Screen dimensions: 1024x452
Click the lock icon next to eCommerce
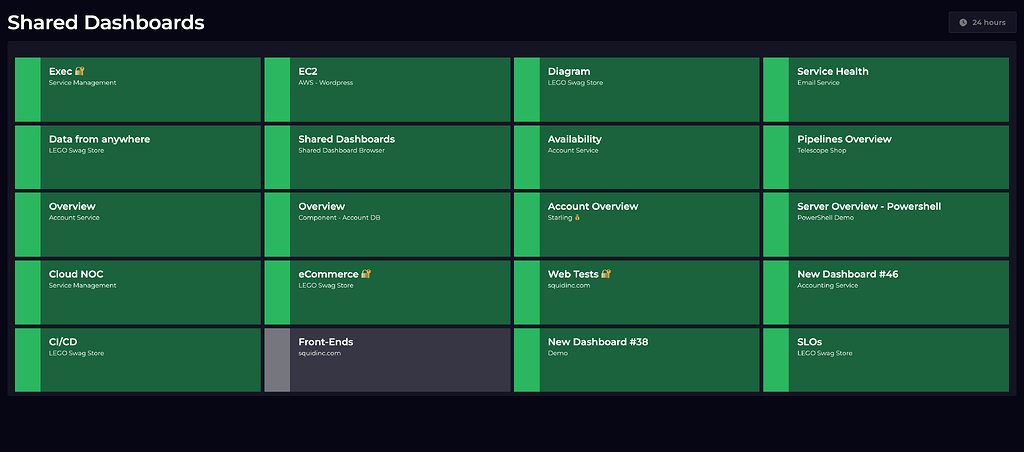366,274
